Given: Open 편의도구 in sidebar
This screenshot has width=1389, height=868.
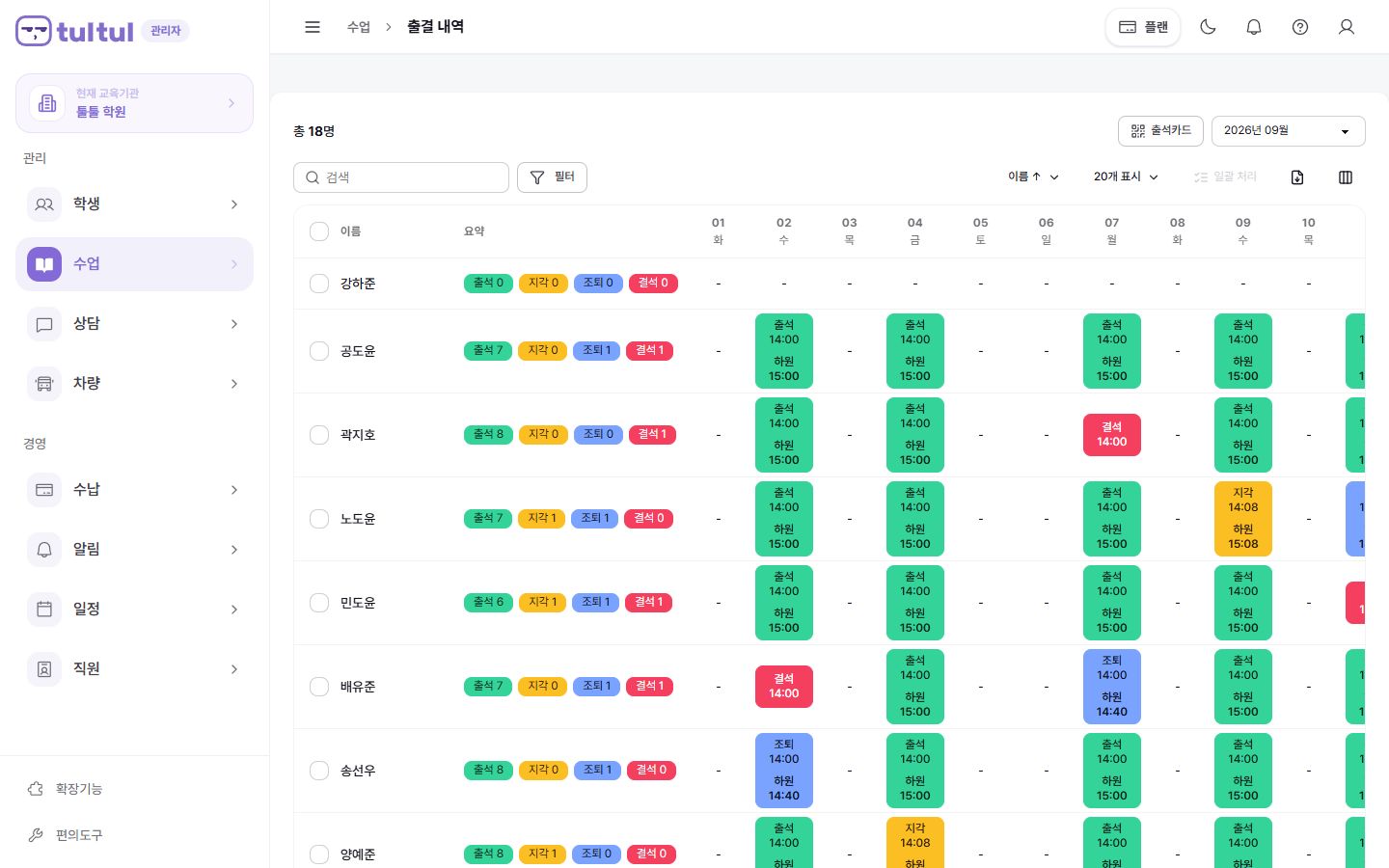Looking at the screenshot, I should pos(134,835).
